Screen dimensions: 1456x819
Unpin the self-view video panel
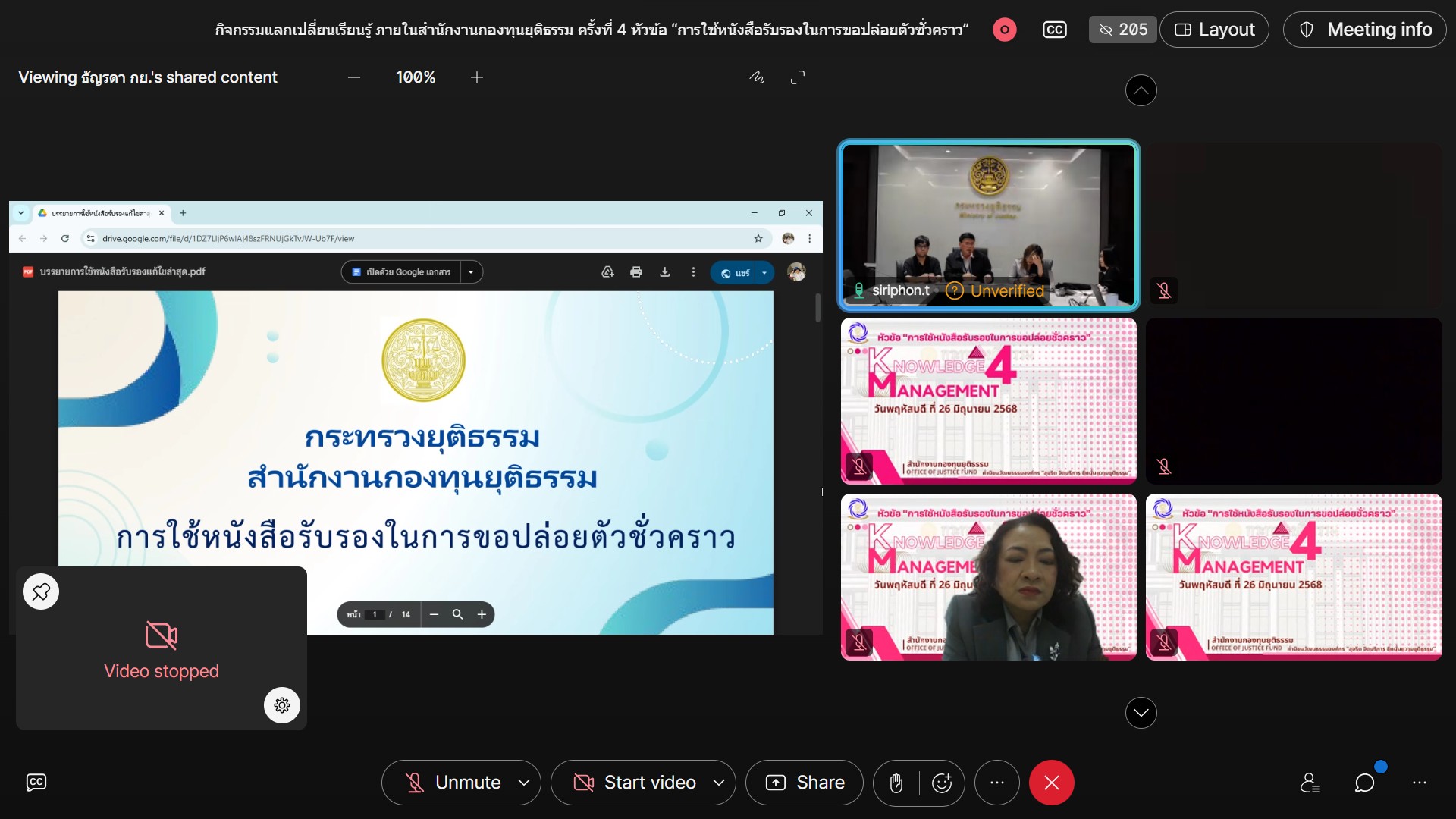(x=41, y=591)
